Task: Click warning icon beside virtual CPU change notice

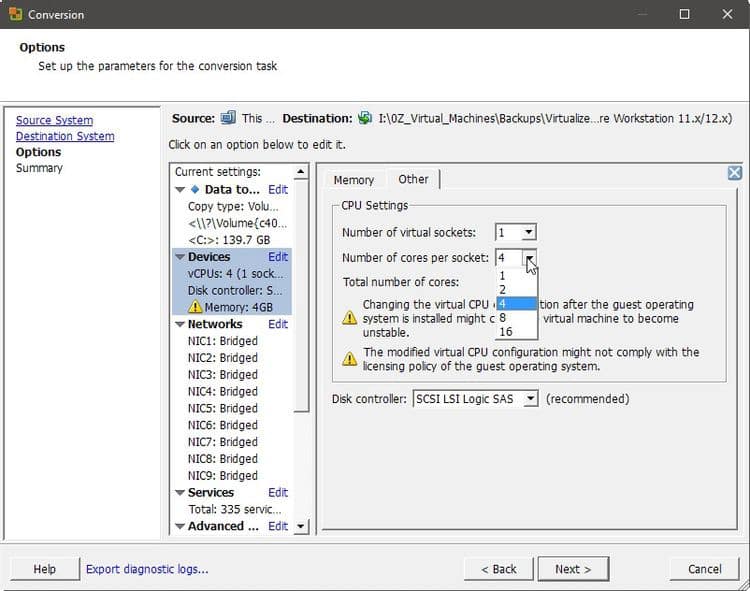Action: (350, 317)
